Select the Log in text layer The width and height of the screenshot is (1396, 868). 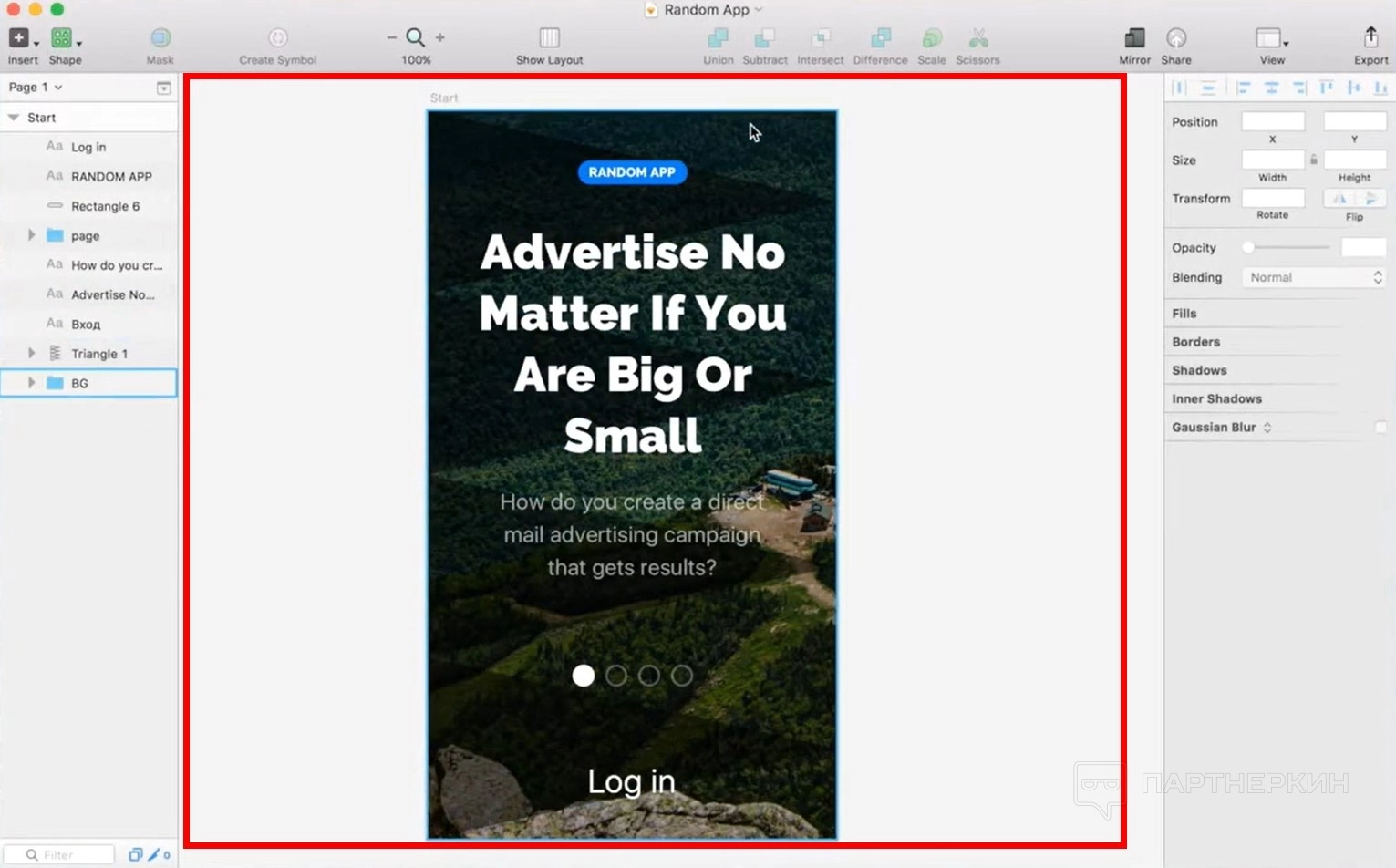pos(88,147)
